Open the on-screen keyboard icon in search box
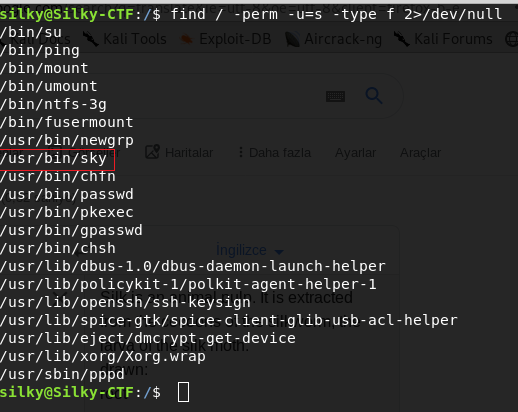Viewport: 518px width, 412px height. [335, 97]
